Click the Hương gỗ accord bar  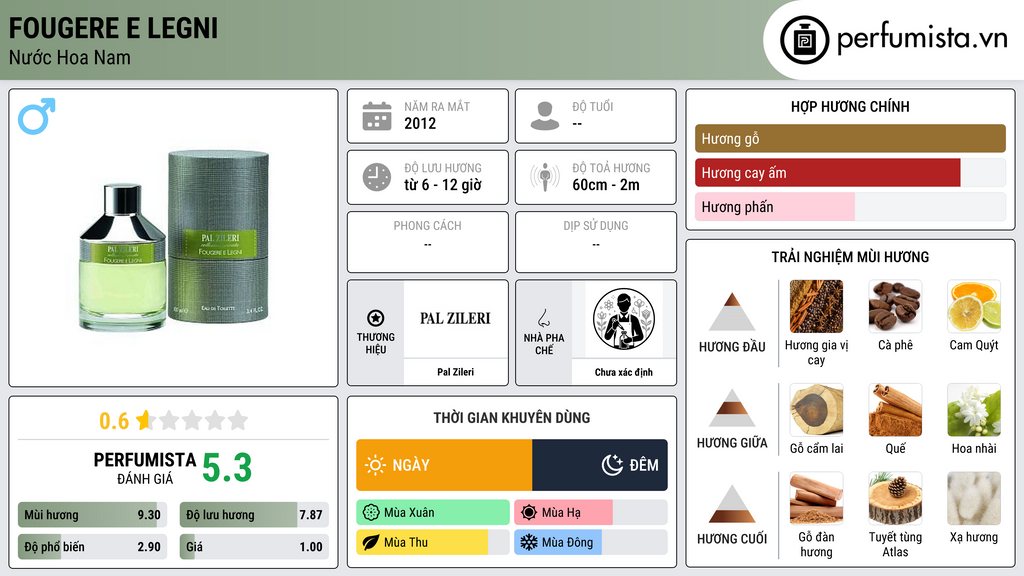point(850,138)
